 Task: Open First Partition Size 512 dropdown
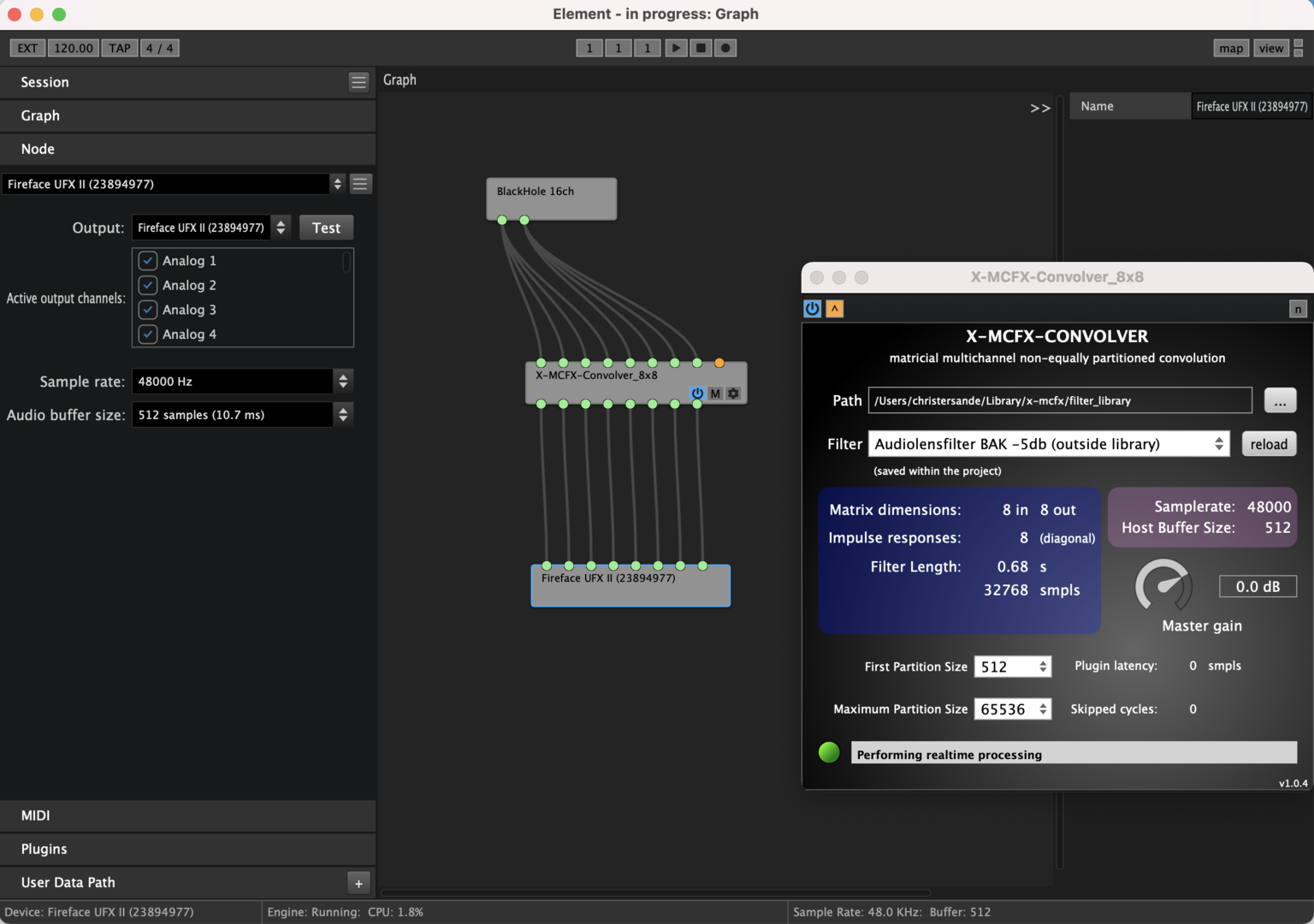1013,666
